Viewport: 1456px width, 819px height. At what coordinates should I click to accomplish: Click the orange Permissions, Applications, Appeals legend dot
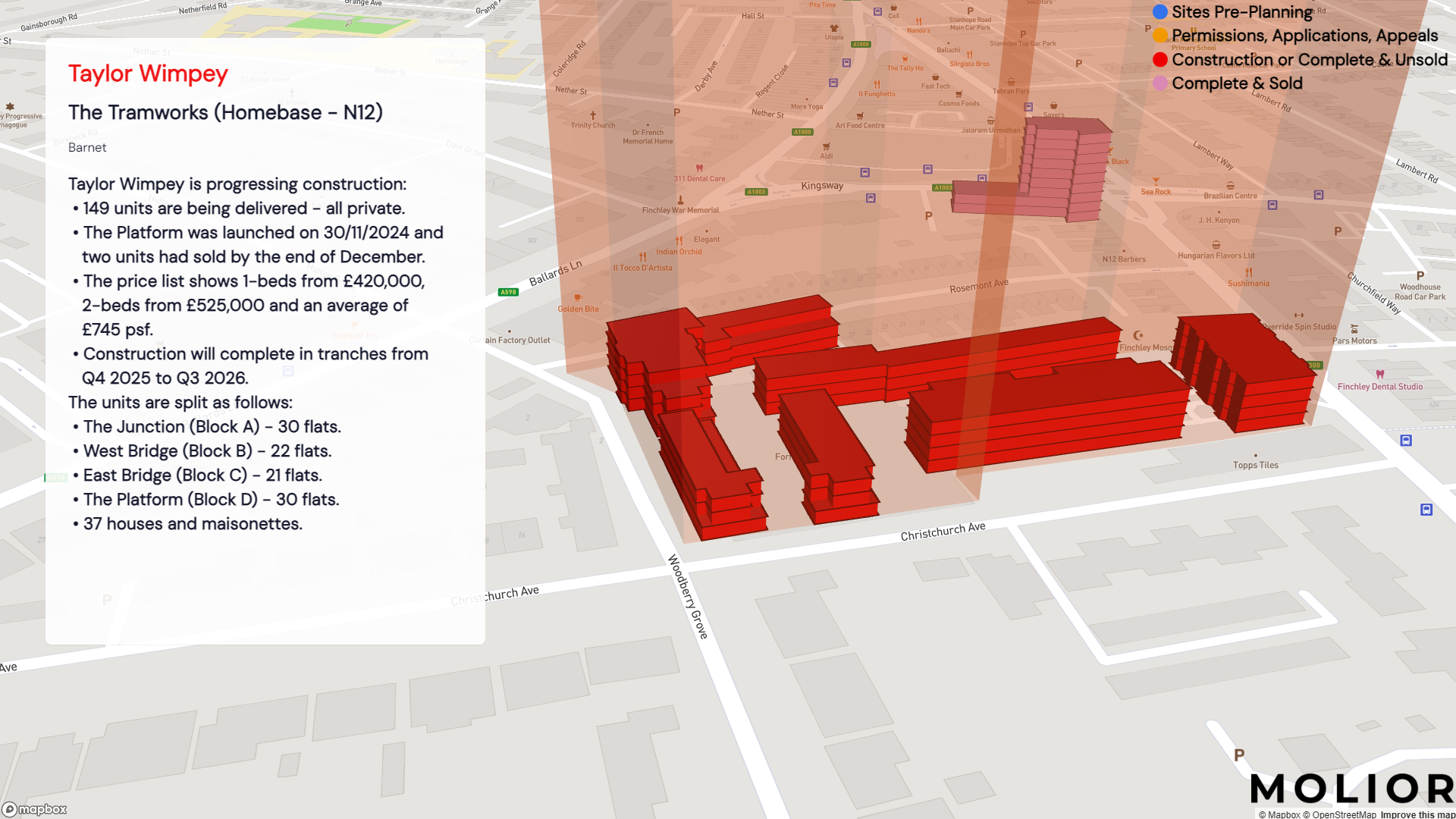(x=1160, y=36)
